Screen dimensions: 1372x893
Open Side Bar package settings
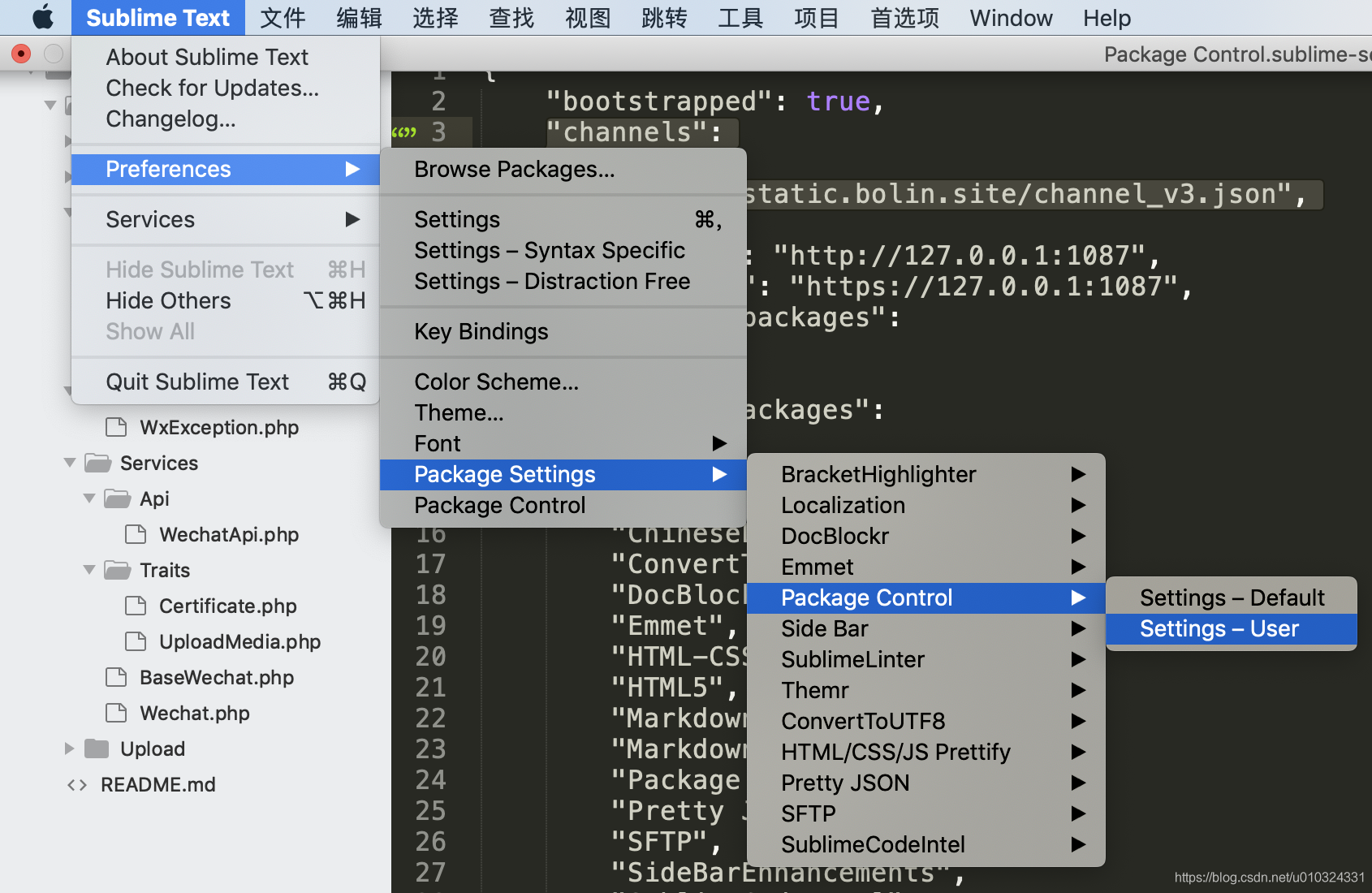click(926, 628)
